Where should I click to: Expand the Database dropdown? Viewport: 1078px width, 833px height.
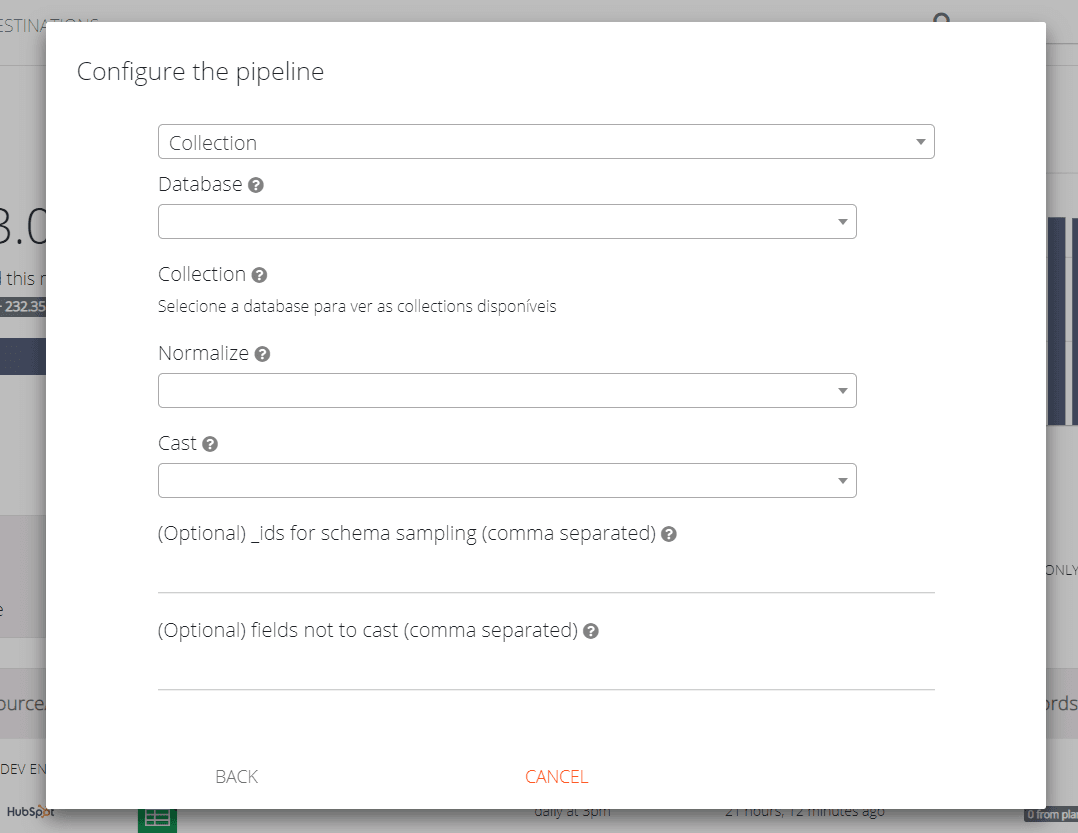coord(507,222)
